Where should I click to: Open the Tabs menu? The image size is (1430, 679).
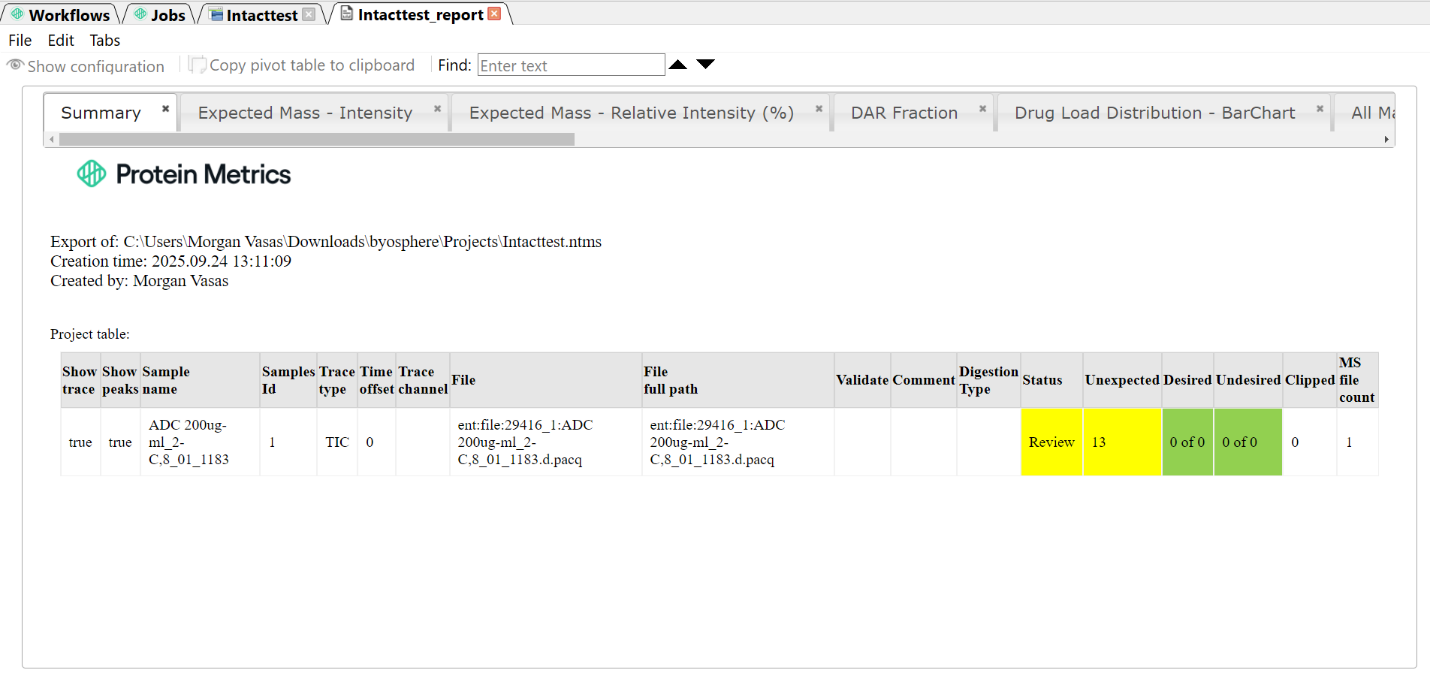[105, 40]
